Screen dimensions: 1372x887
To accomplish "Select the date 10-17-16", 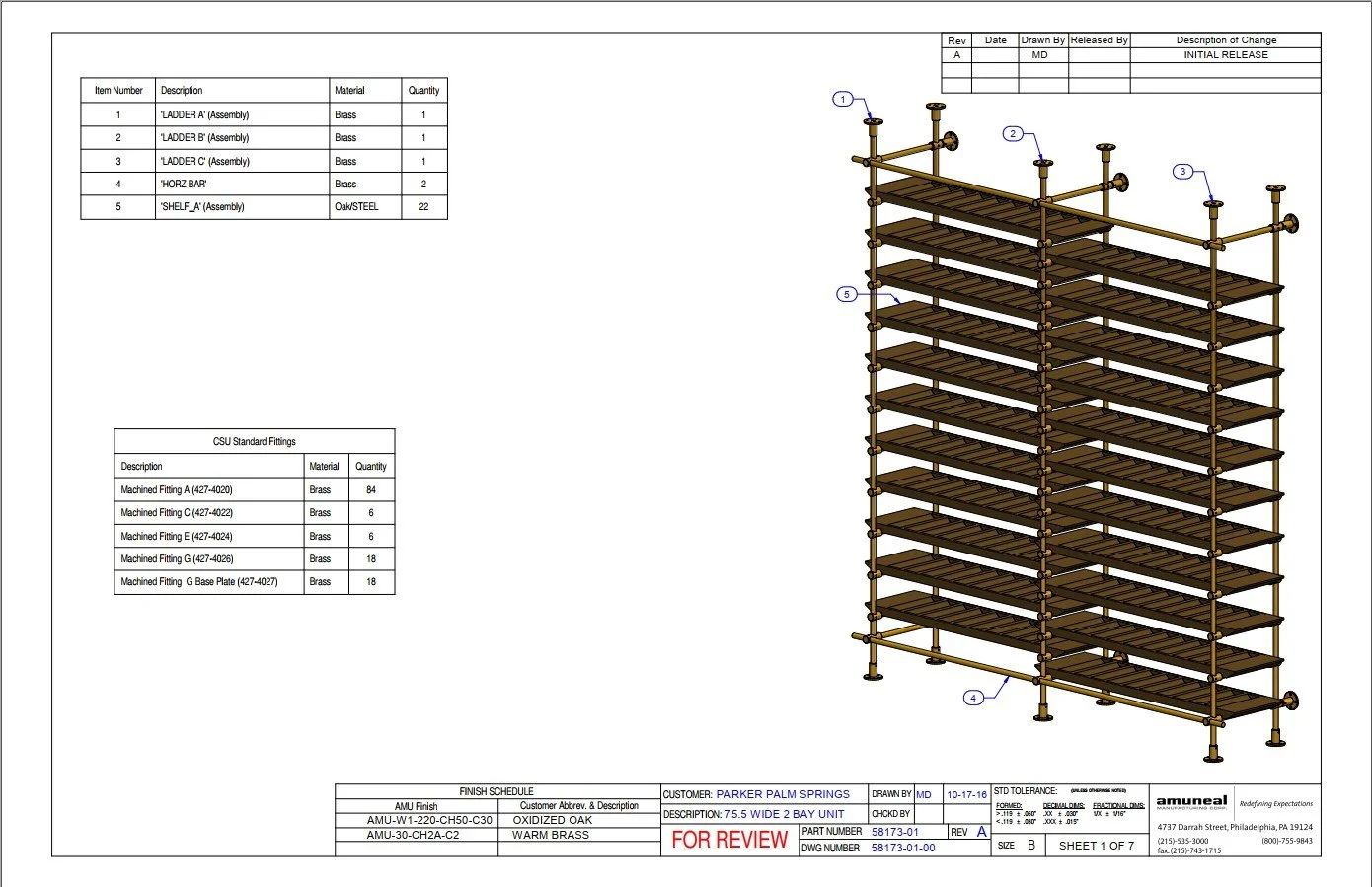I will (967, 794).
